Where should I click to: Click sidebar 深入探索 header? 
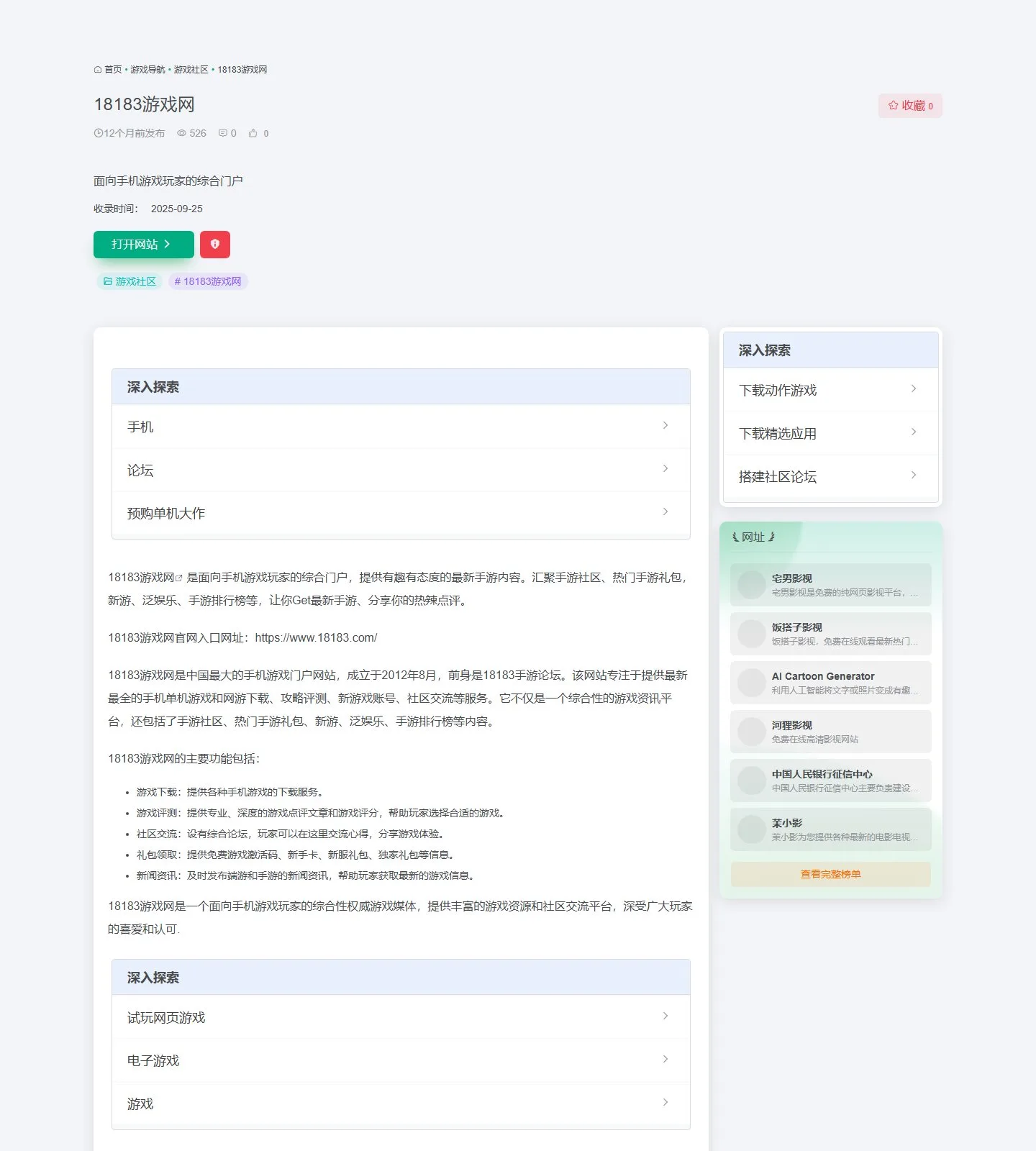831,350
